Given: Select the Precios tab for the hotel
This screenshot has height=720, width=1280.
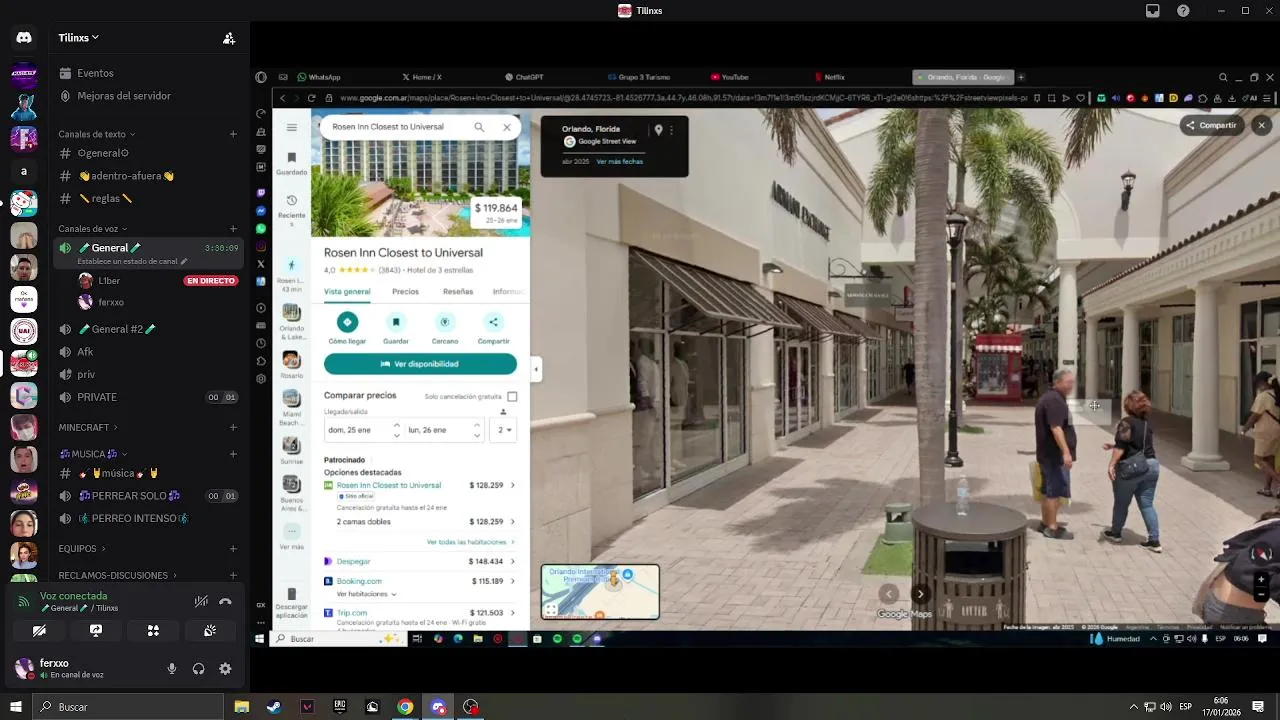Looking at the screenshot, I should tap(405, 292).
